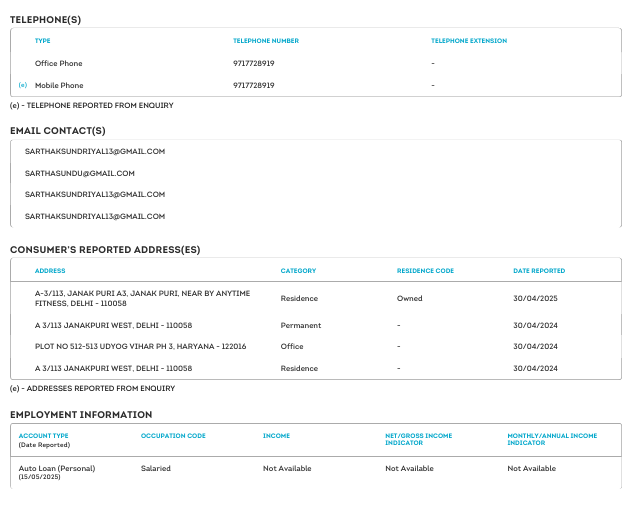Screen dimensions: 635x527
Task: Click the CATEGORY column header
Action: (298, 271)
